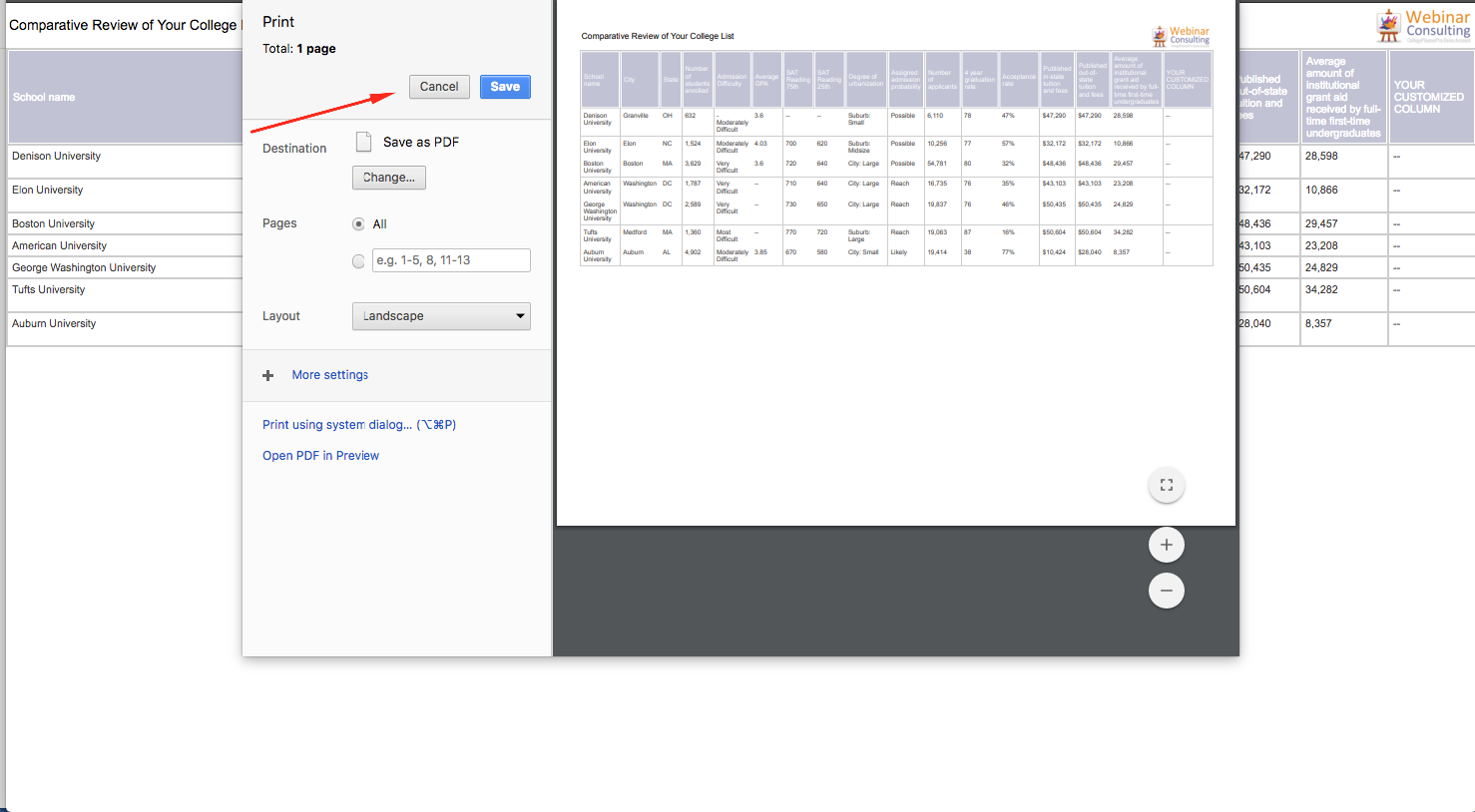This screenshot has width=1475, height=812.
Task: Click the 29,457 grant aid value
Action: click(x=1321, y=224)
